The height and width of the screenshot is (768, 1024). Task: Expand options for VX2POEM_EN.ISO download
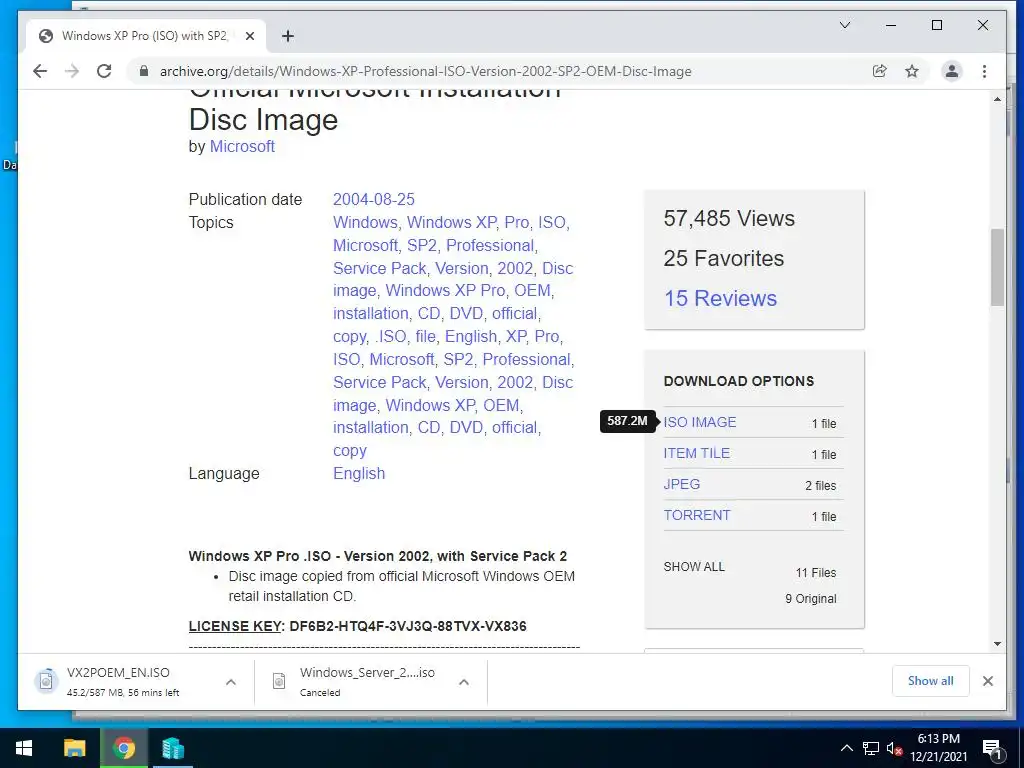pos(231,682)
